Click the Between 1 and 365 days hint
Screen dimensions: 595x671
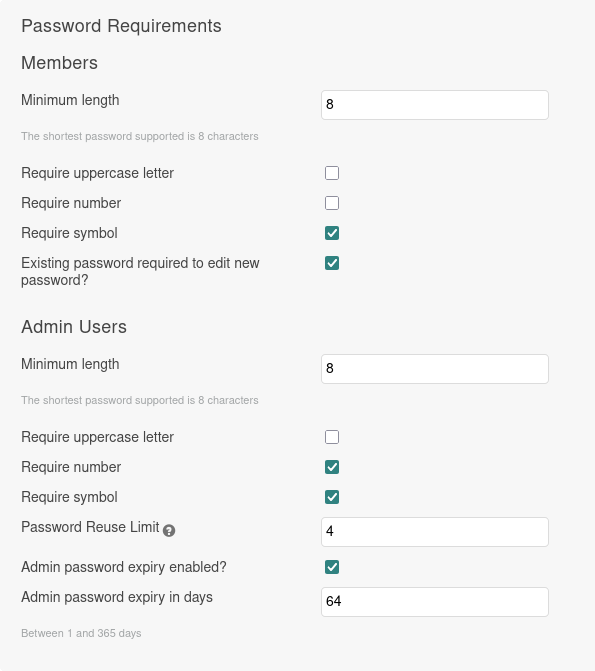click(x=81, y=633)
